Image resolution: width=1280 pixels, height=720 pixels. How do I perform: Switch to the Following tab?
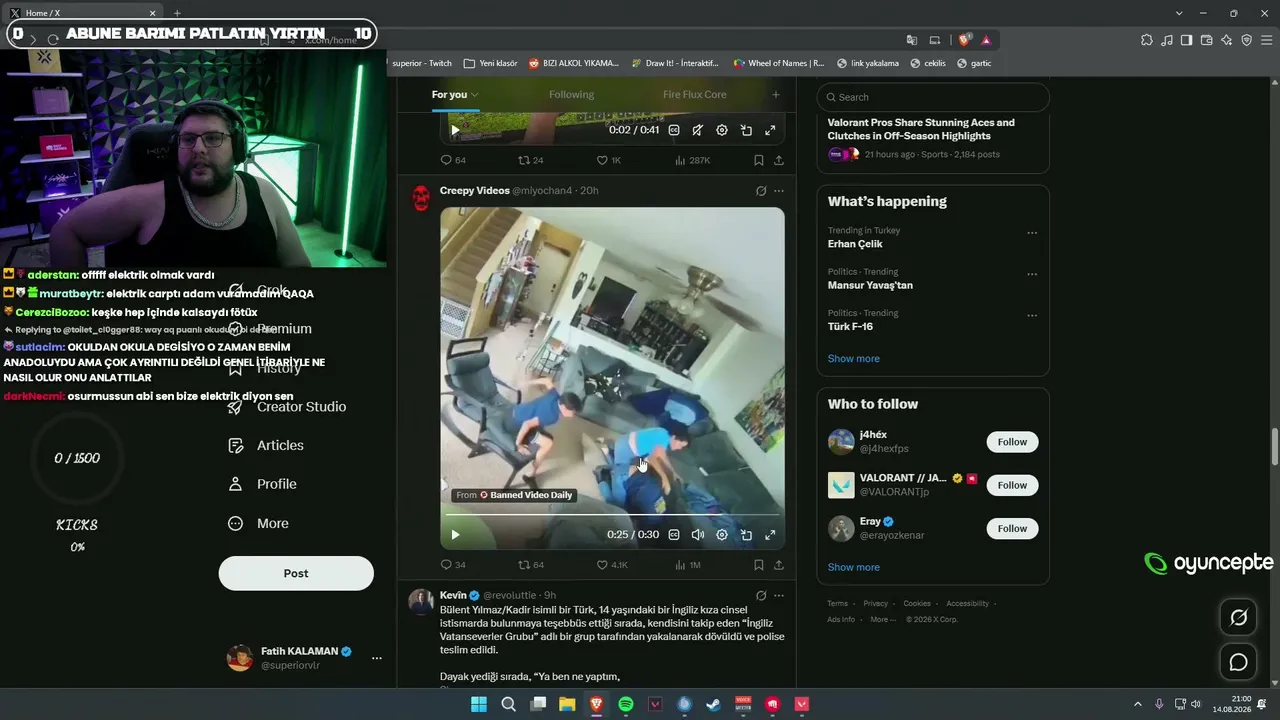pos(571,95)
